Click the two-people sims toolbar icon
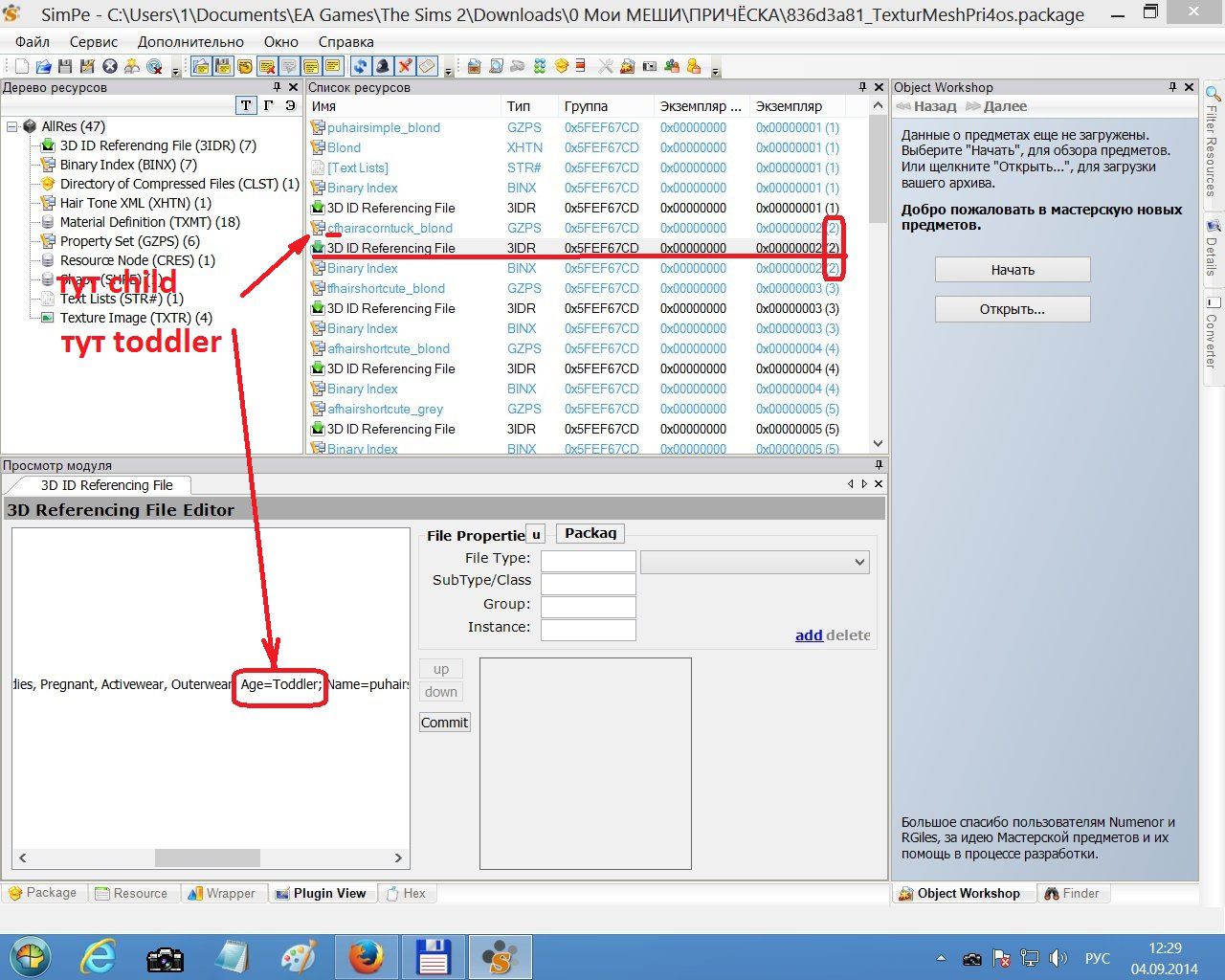This screenshot has height=980, width=1225. pyautogui.click(x=672, y=66)
